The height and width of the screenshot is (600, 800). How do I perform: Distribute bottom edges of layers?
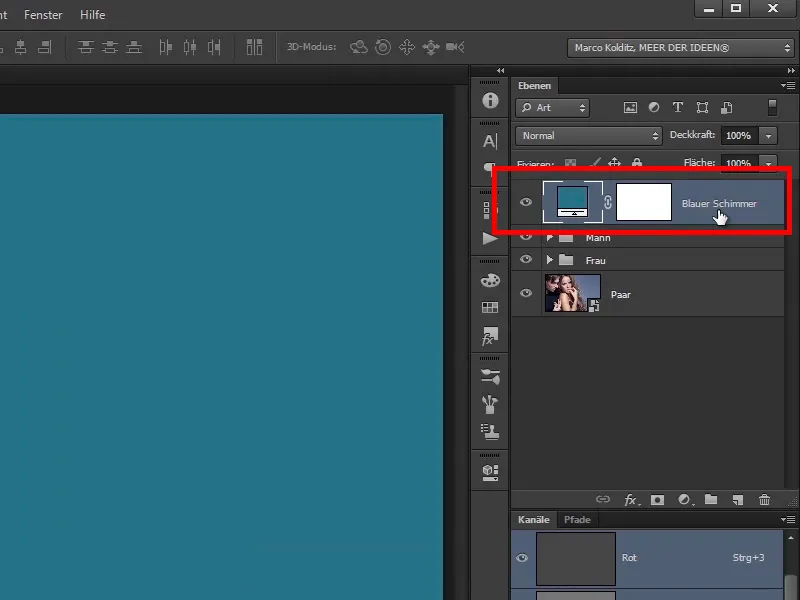point(134,47)
